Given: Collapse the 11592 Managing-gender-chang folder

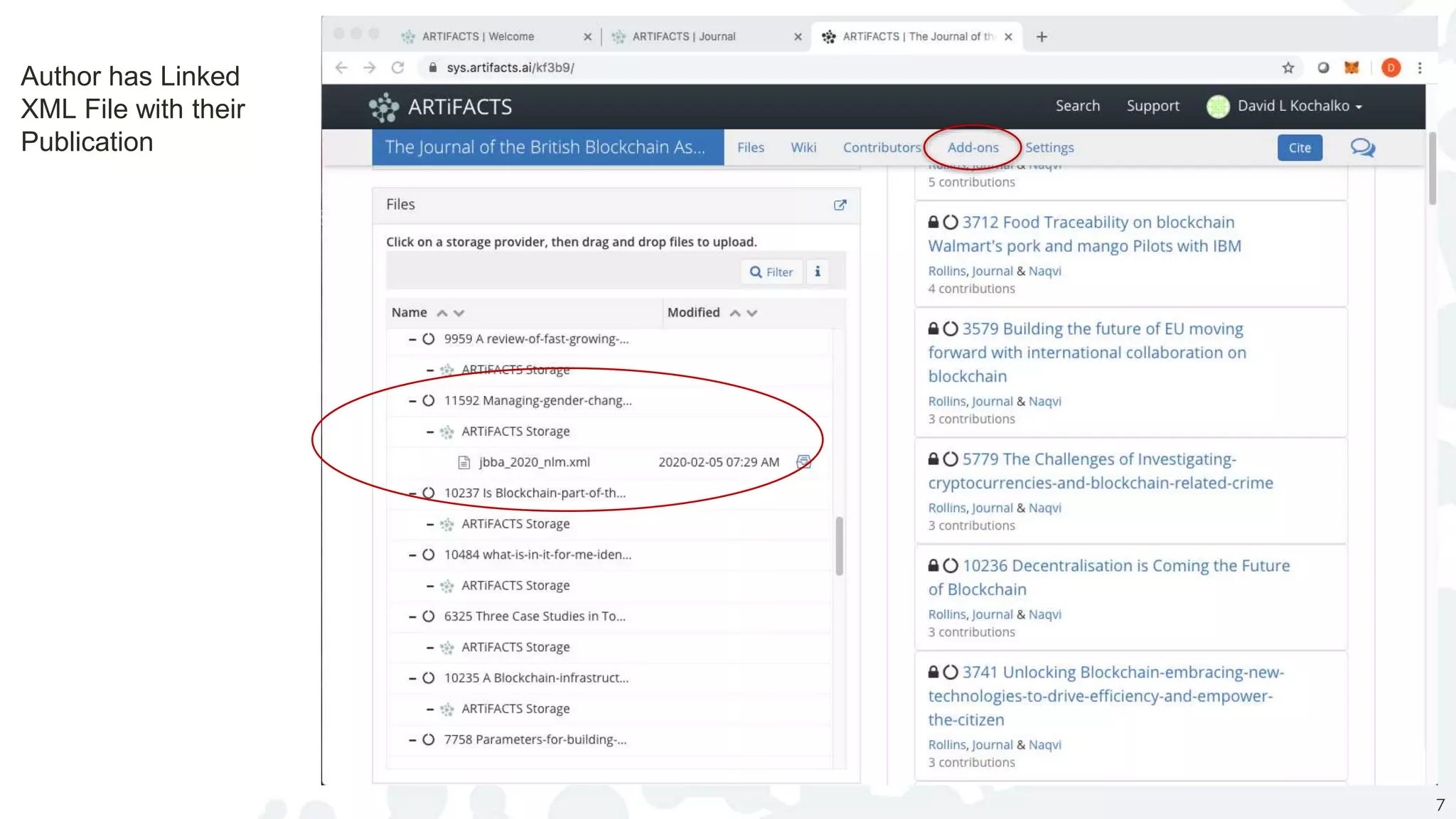Looking at the screenshot, I should [412, 401].
